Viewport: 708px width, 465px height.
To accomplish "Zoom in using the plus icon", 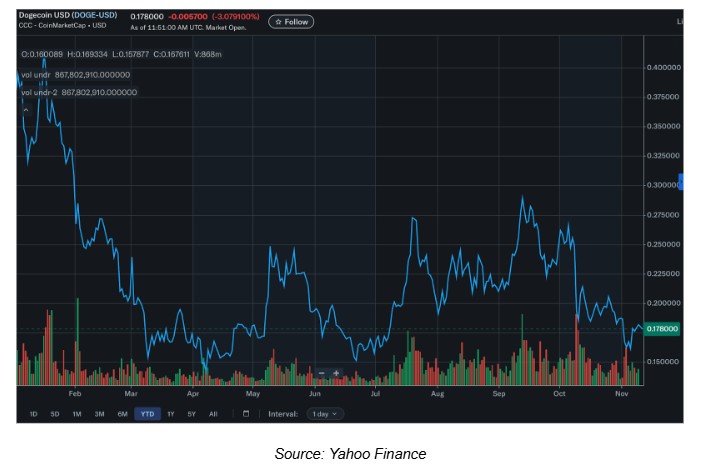I will click(x=336, y=373).
